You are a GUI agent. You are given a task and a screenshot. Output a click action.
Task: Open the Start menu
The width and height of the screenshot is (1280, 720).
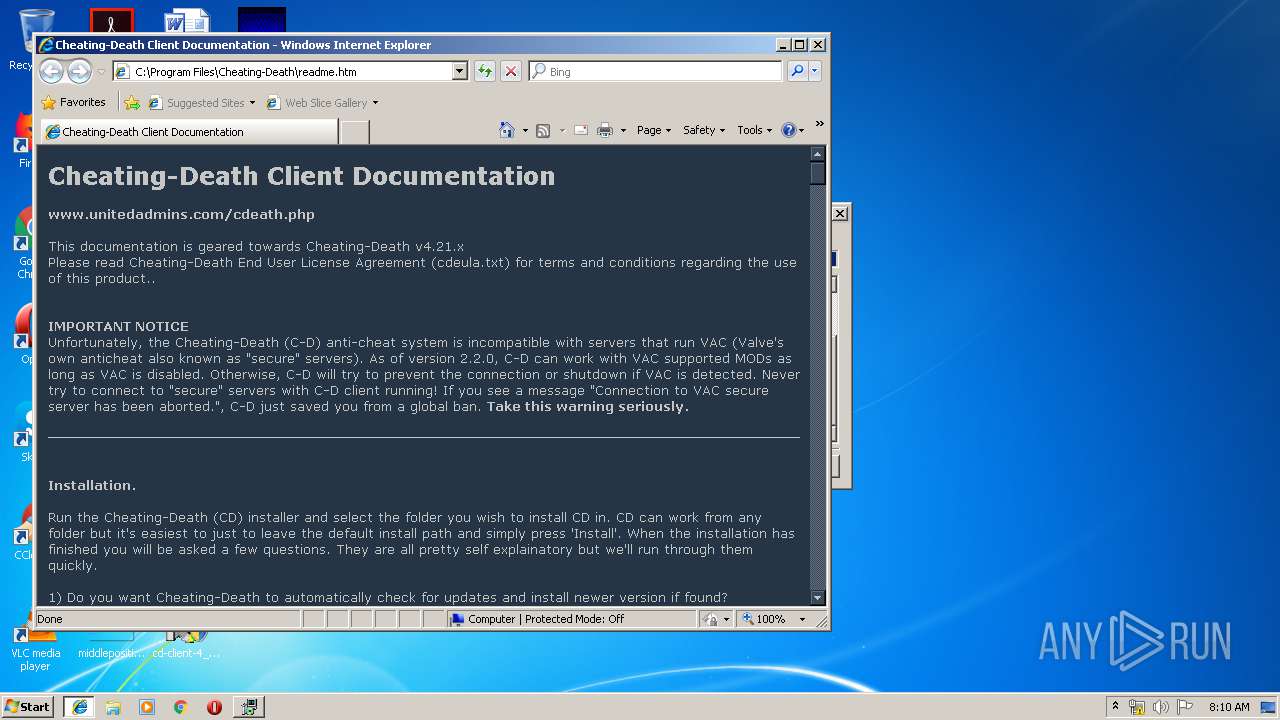click(27, 707)
